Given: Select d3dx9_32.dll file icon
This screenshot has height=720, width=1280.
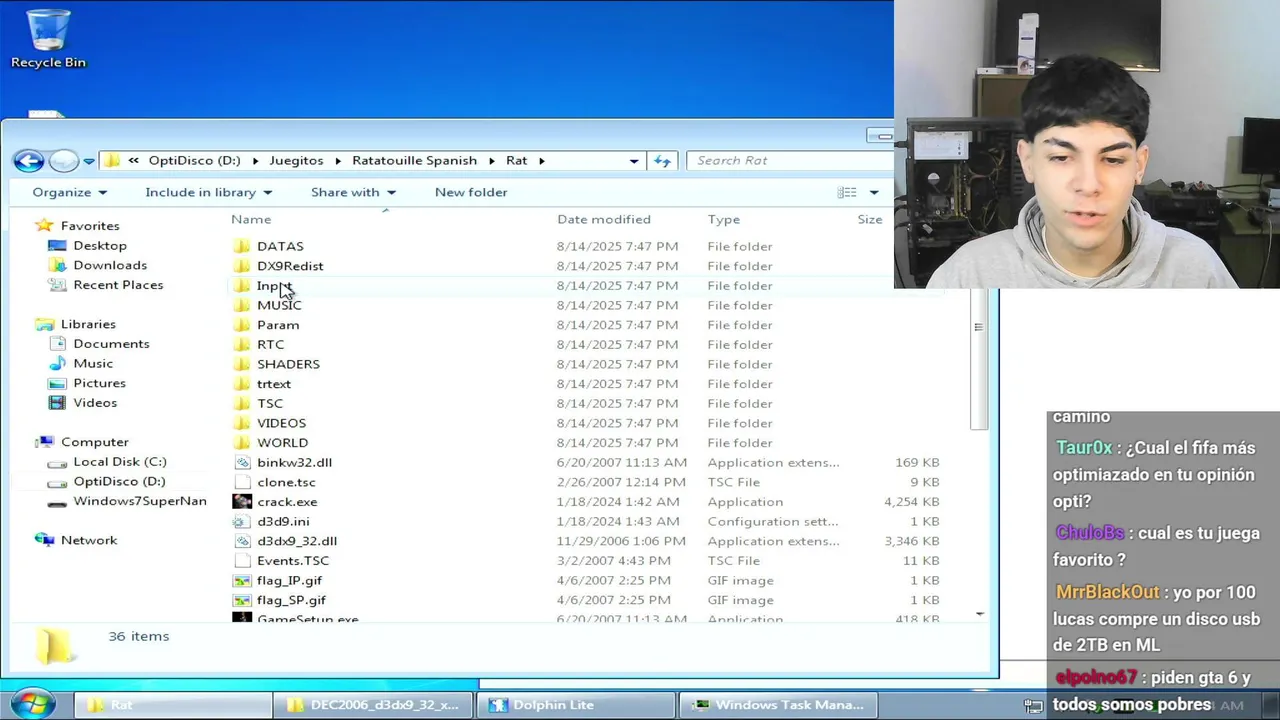Looking at the screenshot, I should 242,541.
